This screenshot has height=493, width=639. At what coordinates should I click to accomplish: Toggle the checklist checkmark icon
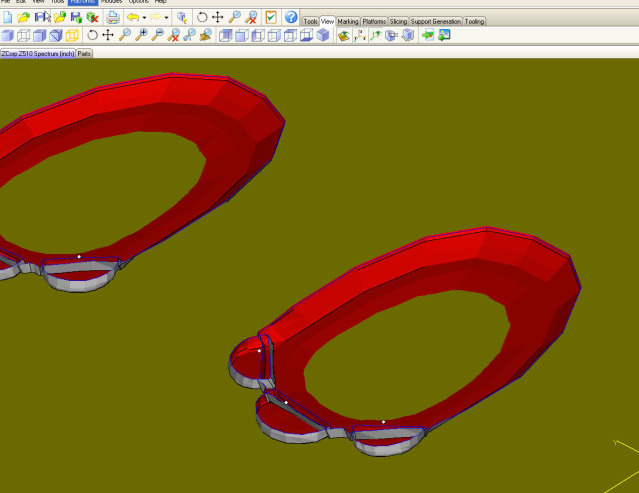click(270, 18)
